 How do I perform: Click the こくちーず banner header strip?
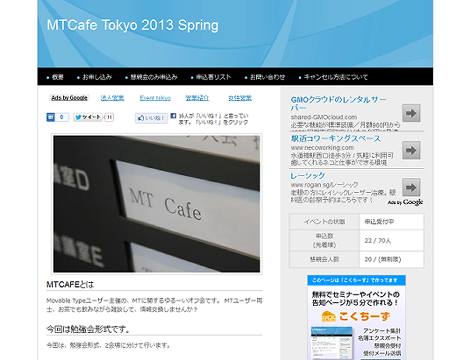tap(356, 280)
